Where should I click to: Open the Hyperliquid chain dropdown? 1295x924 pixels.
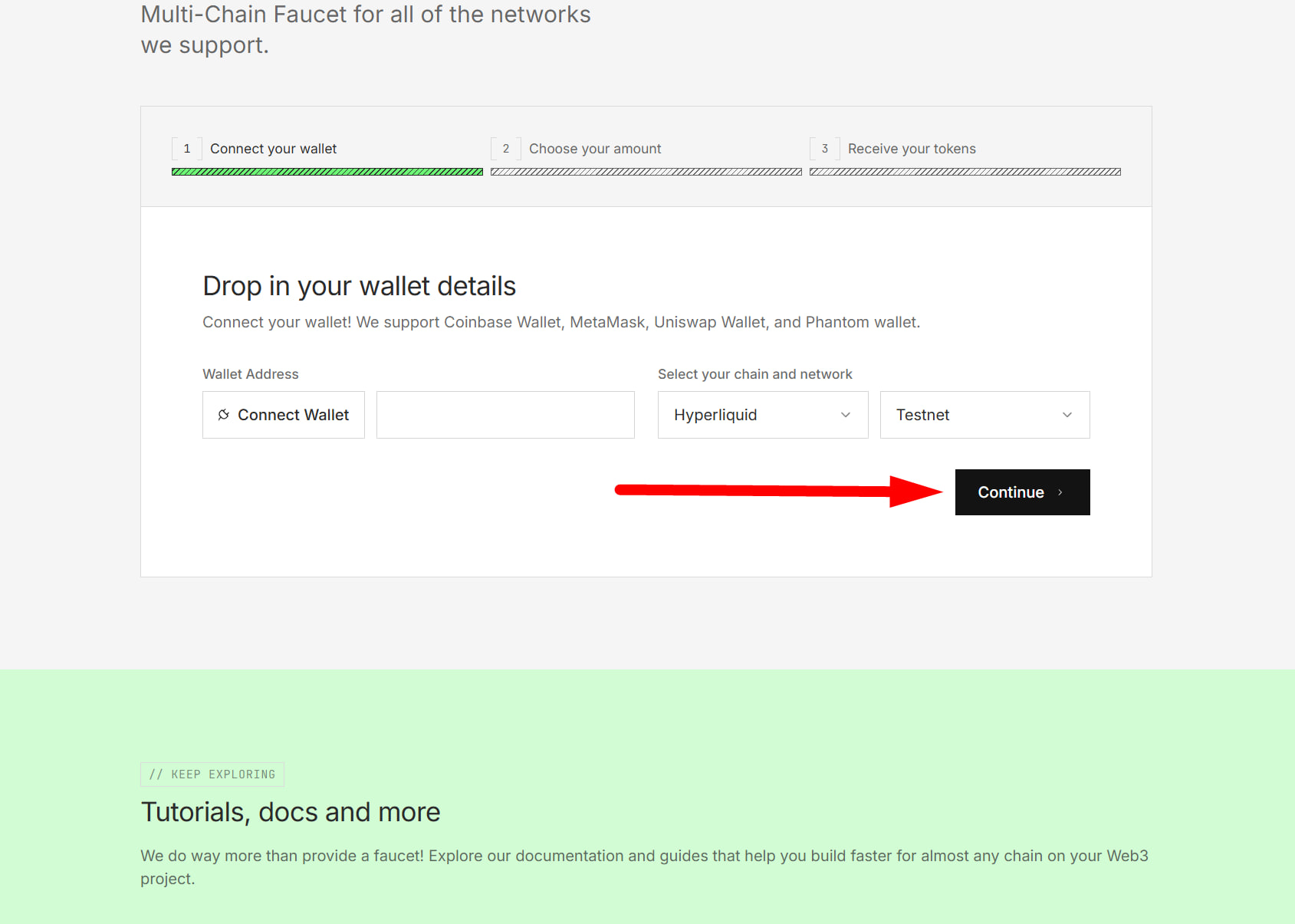coord(763,415)
